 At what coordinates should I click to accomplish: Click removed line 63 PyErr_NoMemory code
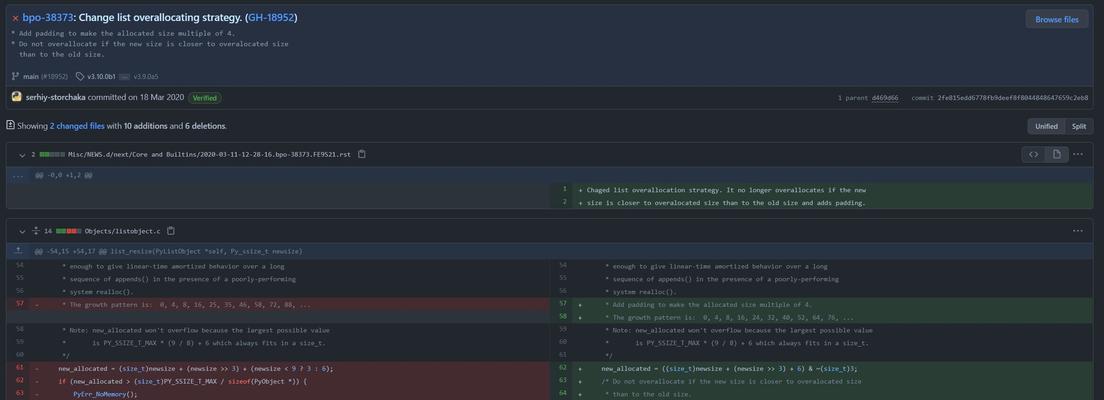pyautogui.click(x=106, y=394)
